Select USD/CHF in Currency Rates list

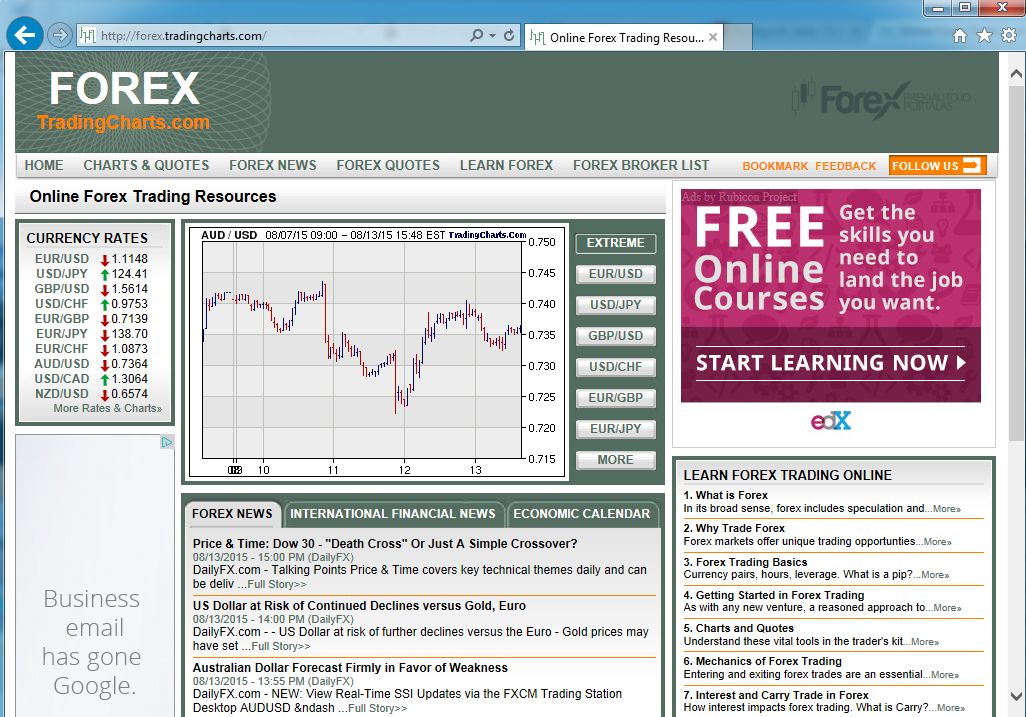click(62, 304)
